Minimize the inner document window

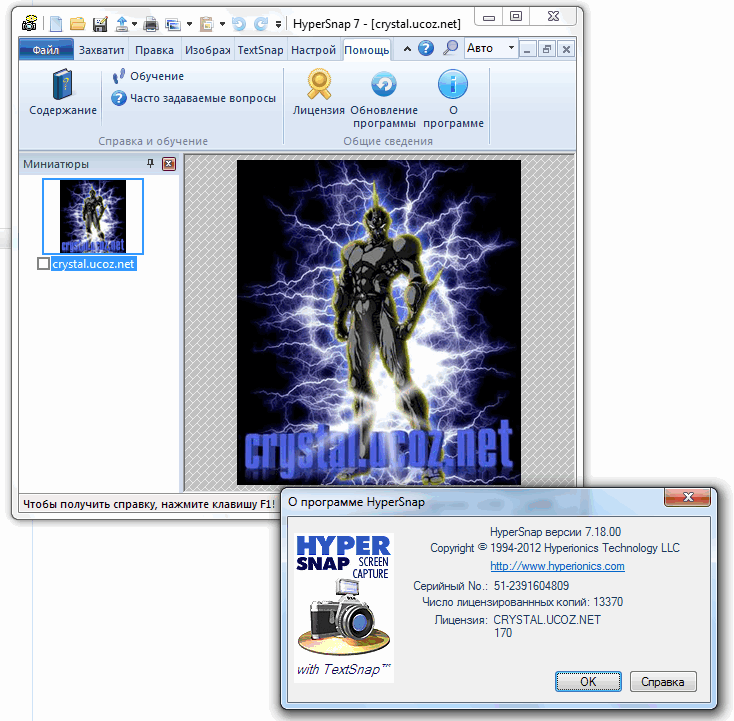click(x=527, y=49)
